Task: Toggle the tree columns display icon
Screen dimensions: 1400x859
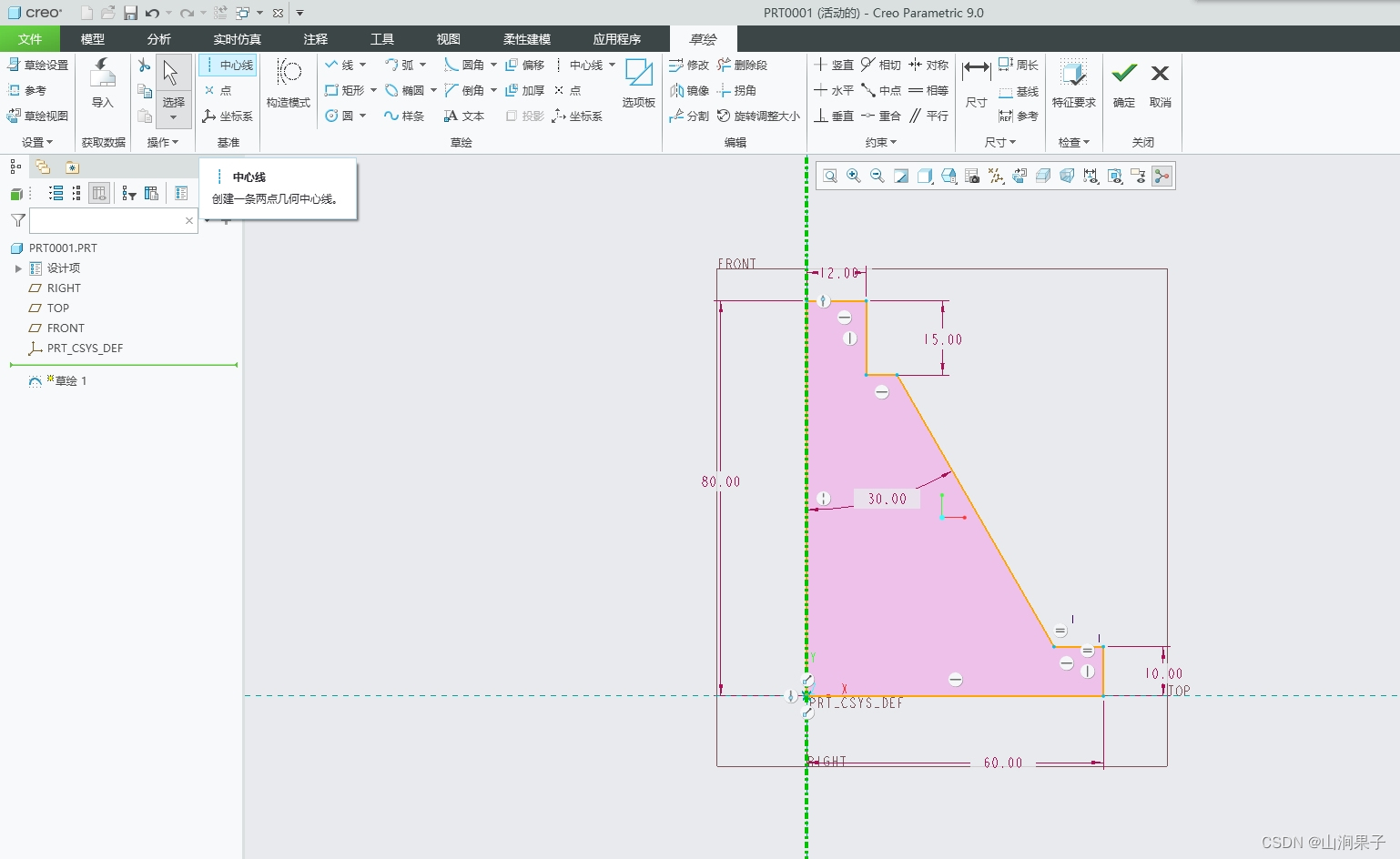Action: tap(99, 193)
